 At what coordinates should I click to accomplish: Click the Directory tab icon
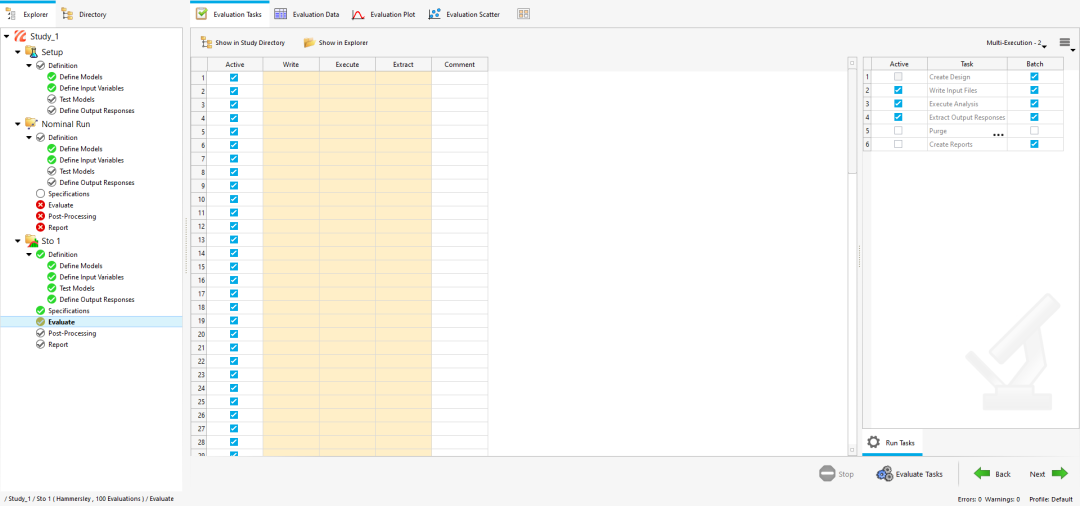coord(68,14)
